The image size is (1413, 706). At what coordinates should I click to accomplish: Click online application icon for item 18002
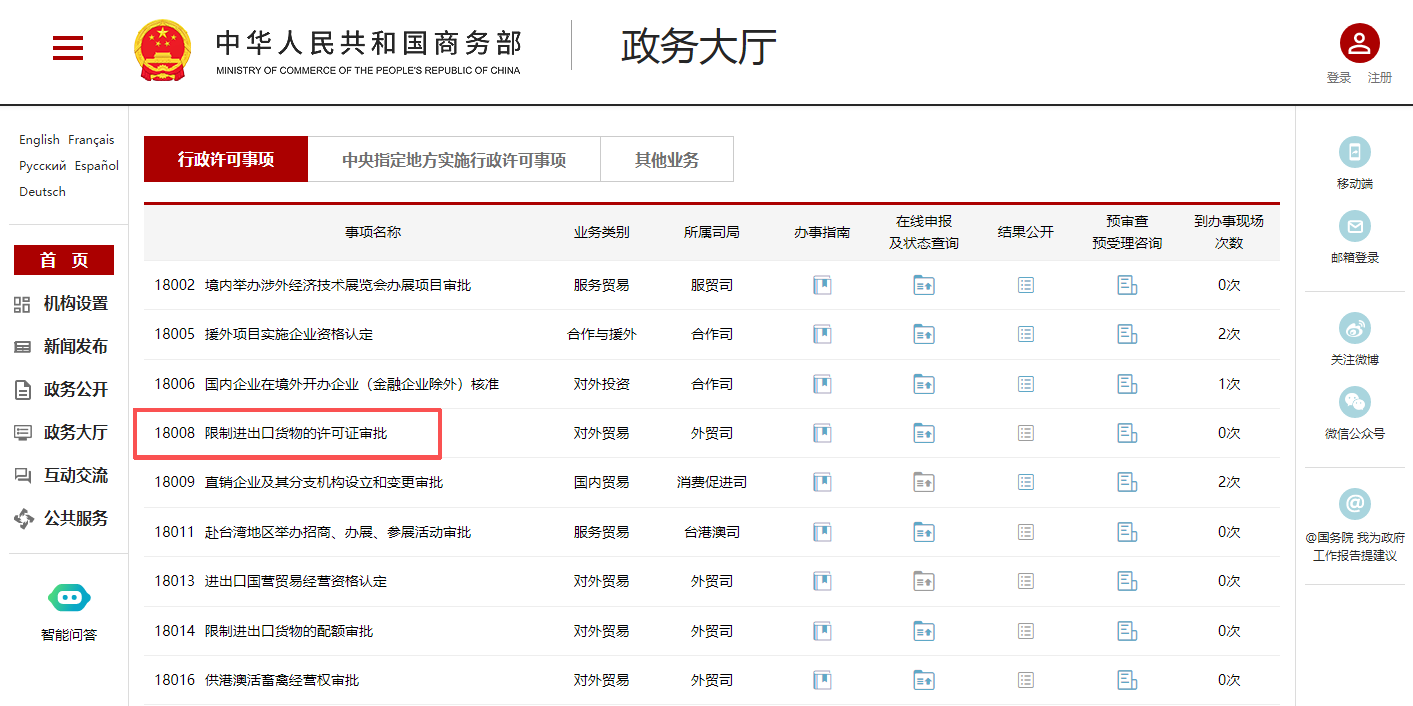click(923, 285)
